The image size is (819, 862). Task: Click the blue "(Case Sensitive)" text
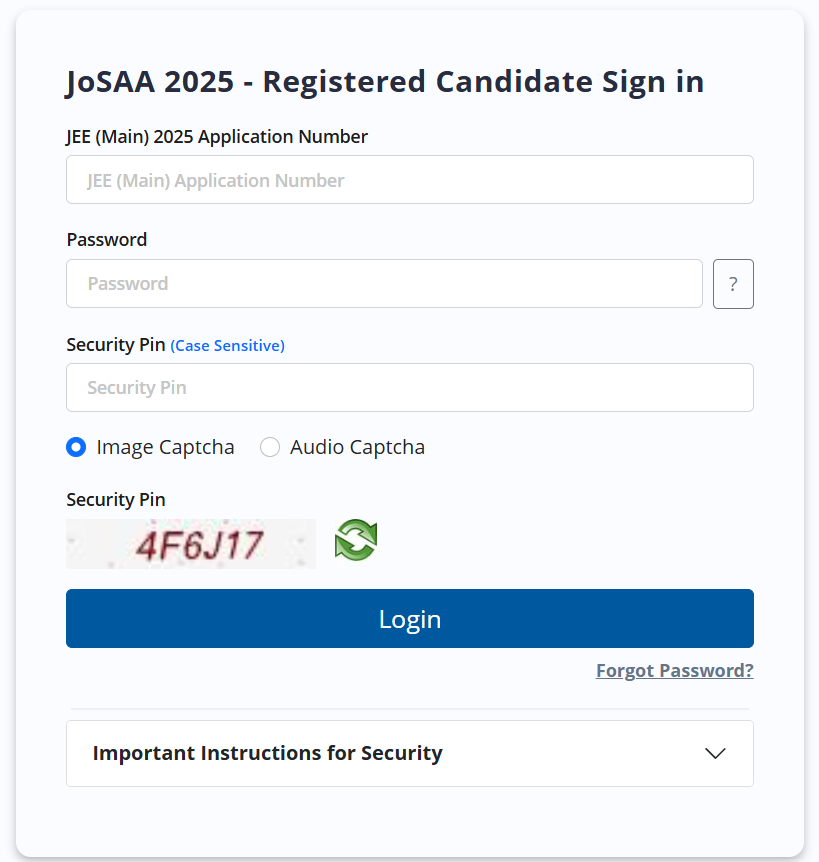tap(228, 346)
